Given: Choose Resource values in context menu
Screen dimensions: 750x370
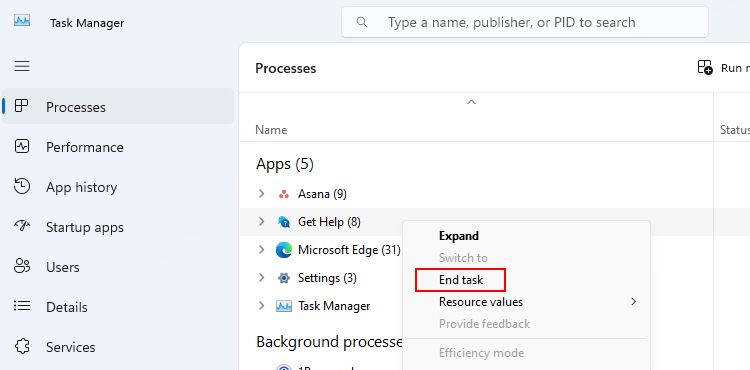Looking at the screenshot, I should click(481, 302).
